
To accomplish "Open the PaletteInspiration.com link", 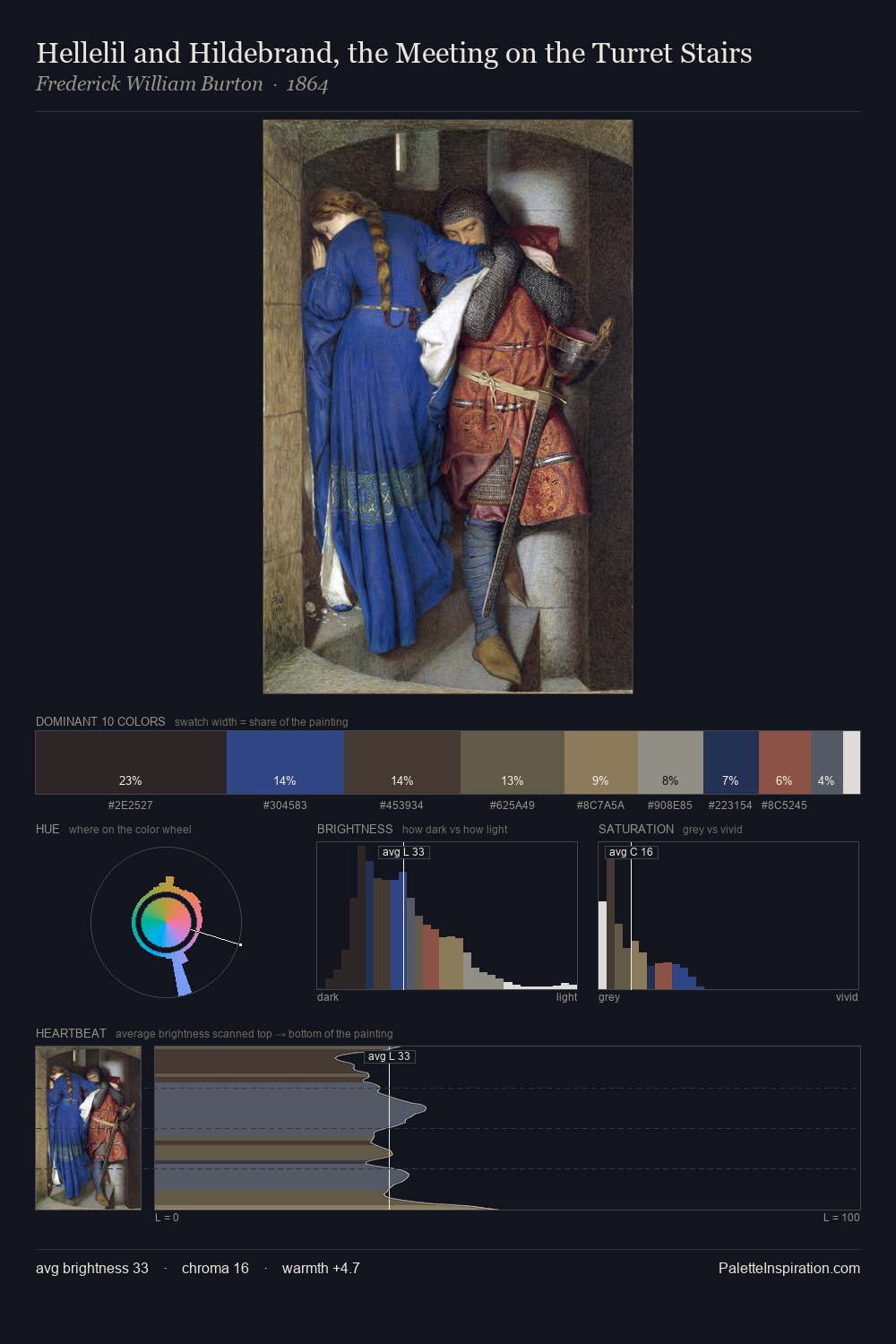I will [x=789, y=1269].
